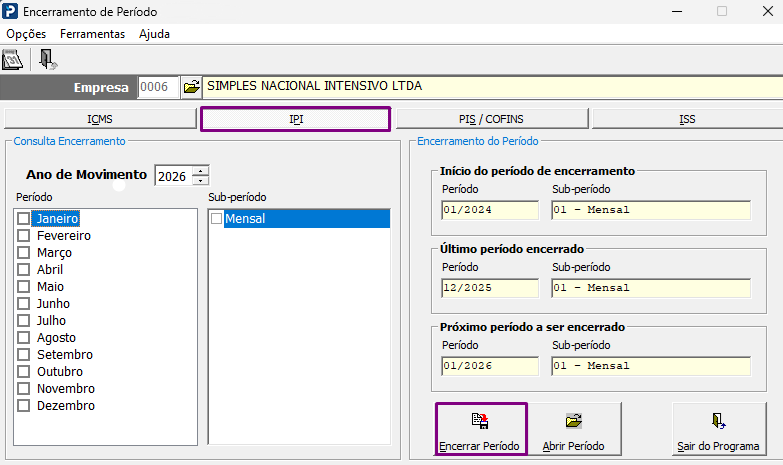Close the Encerramento de Período window
Screen dimensions: 783x465
click(x=768, y=11)
